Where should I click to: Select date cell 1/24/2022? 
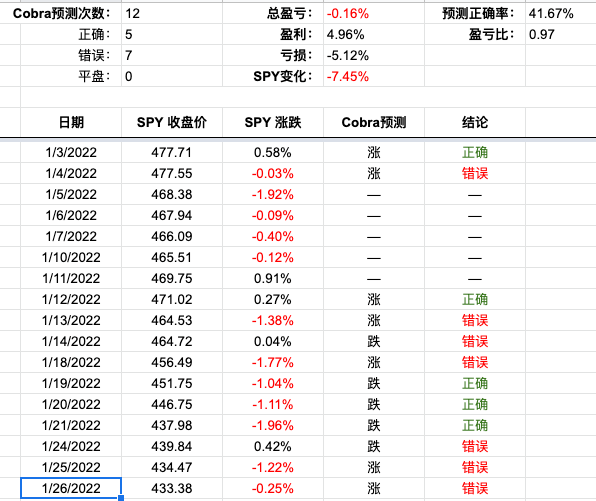point(71,446)
